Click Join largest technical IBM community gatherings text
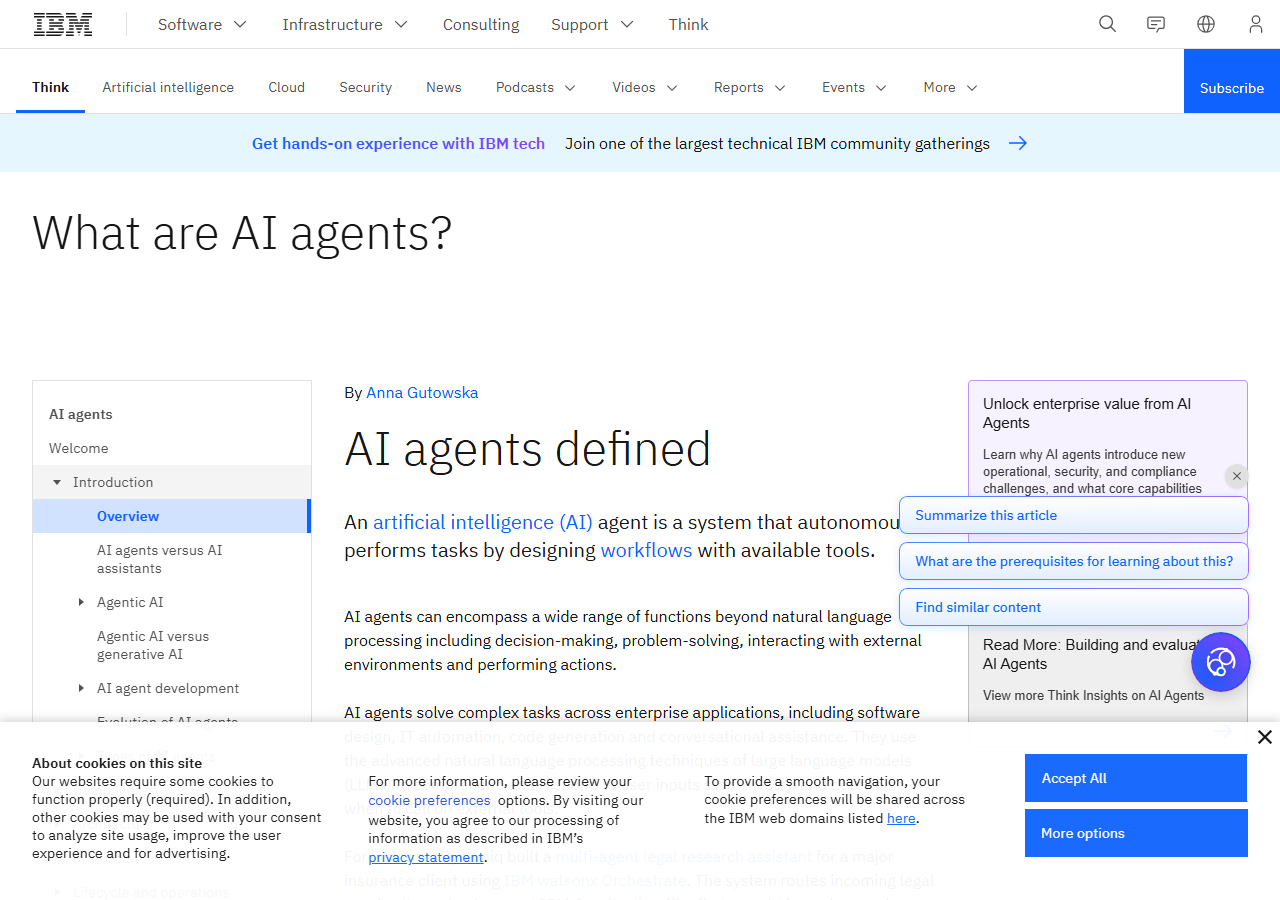1280x900 pixels. (777, 143)
